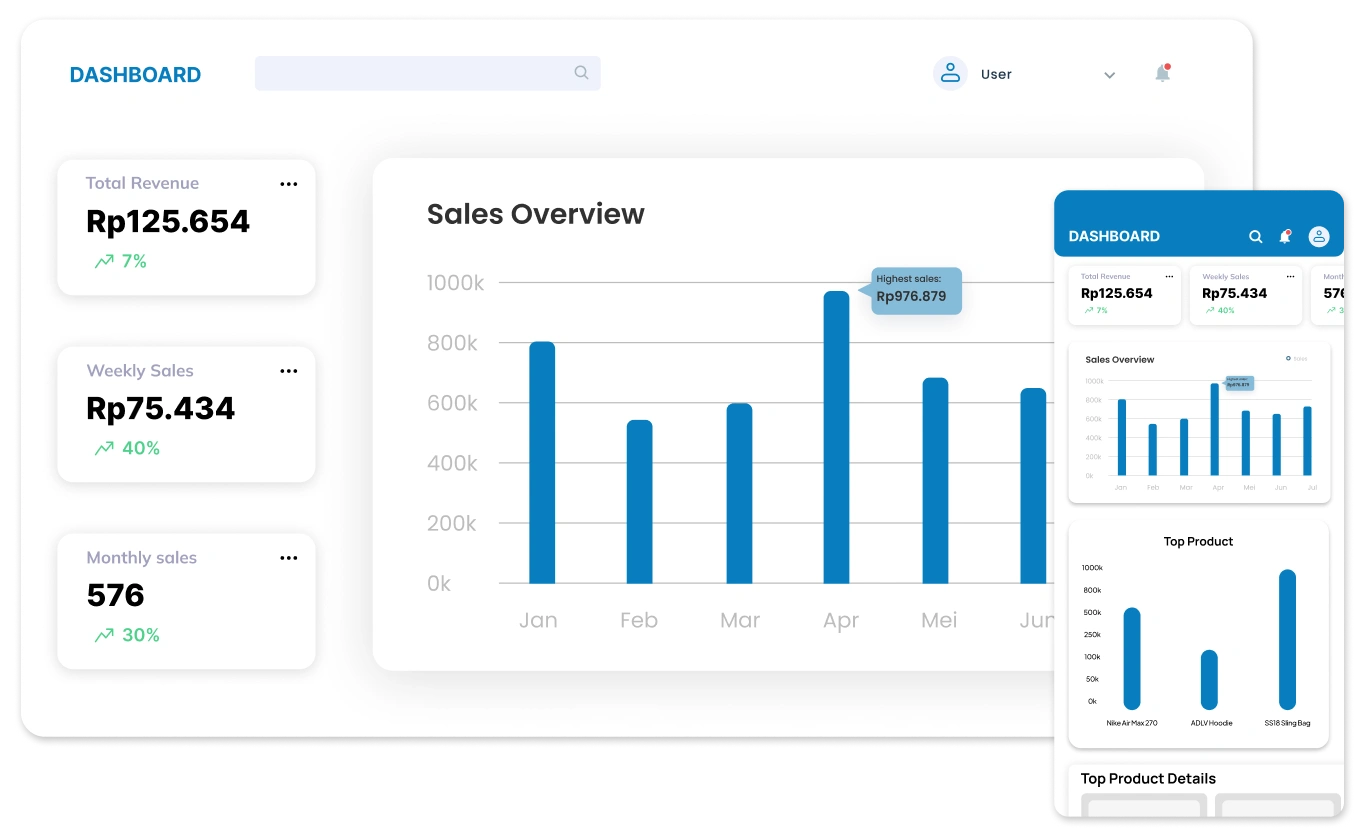Click the user avatar icon beside User
The width and height of the screenshot is (1367, 836).
click(x=950, y=74)
